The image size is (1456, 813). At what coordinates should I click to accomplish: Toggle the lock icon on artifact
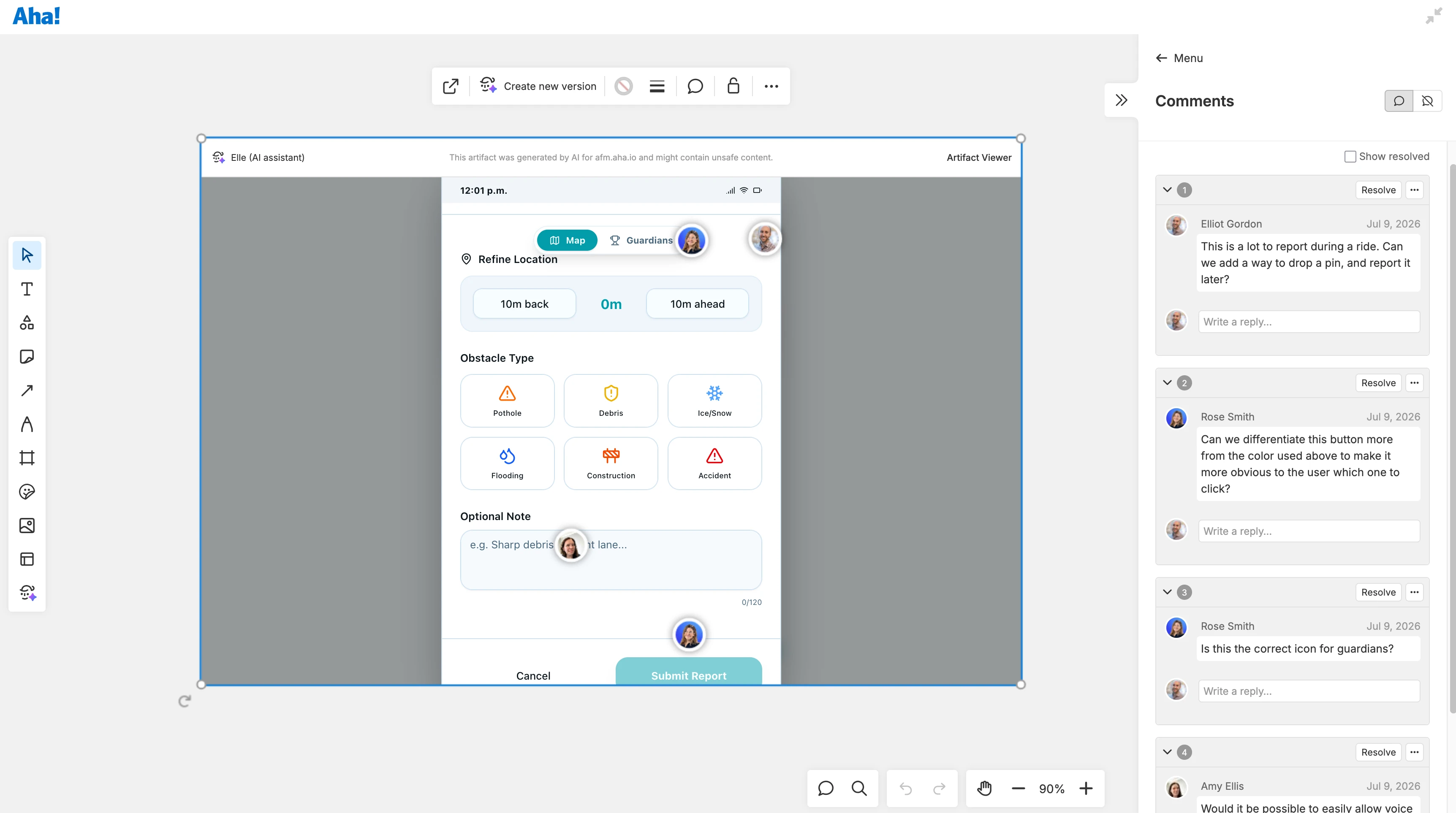[x=733, y=87]
